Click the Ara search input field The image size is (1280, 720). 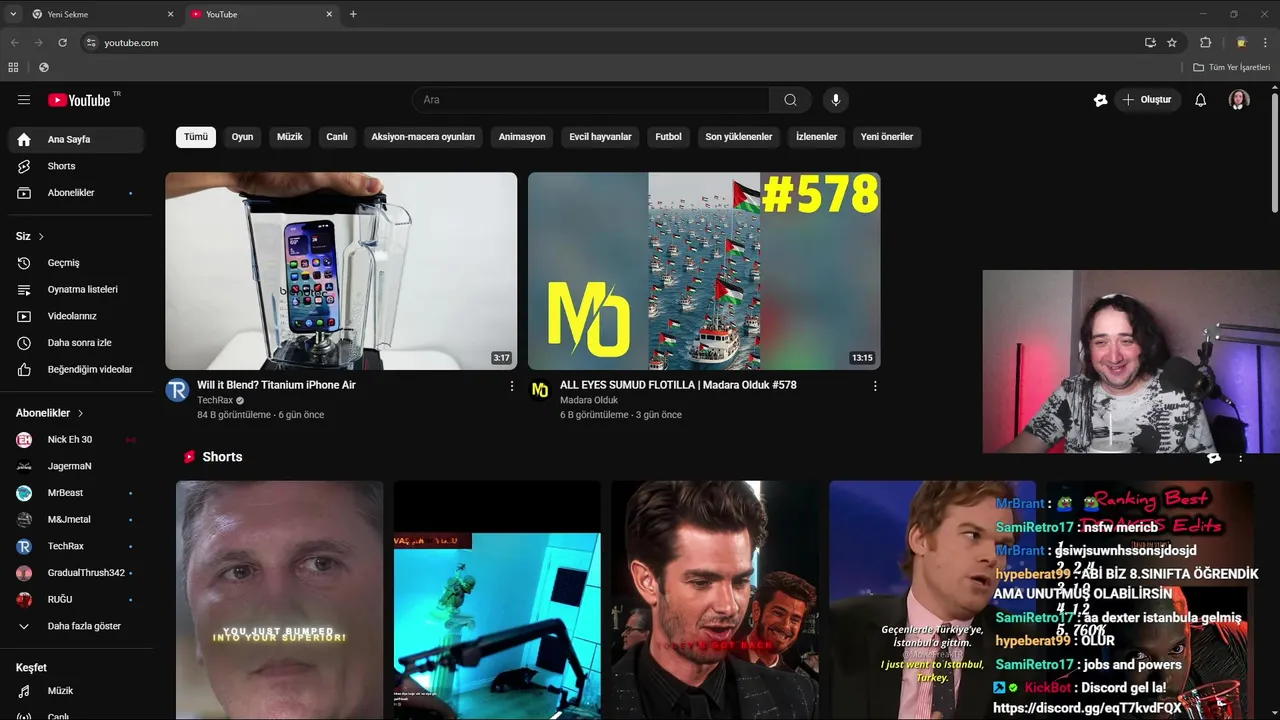tap(590, 100)
